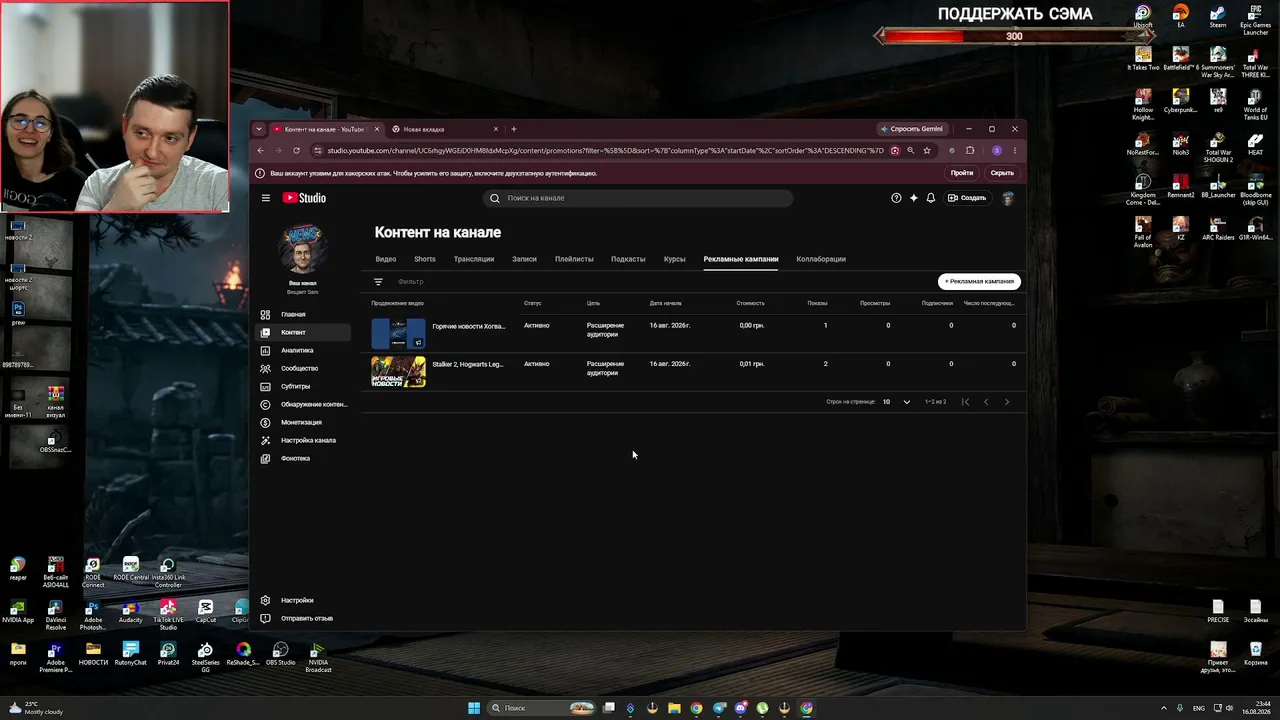Click Пройти in the security banner

[x=962, y=173]
